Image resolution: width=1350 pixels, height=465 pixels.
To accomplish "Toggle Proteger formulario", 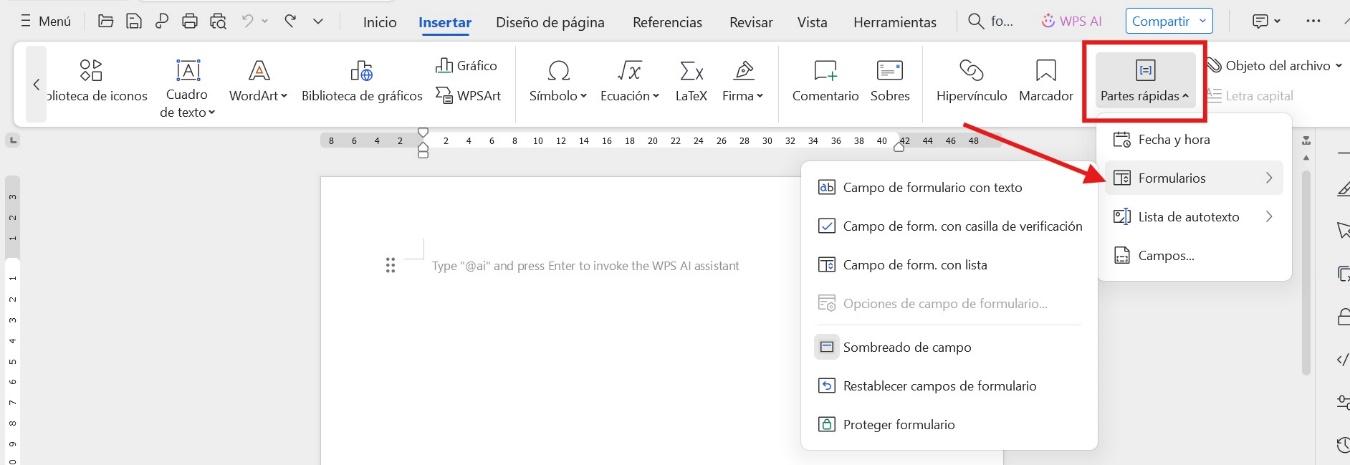I will tap(898, 424).
